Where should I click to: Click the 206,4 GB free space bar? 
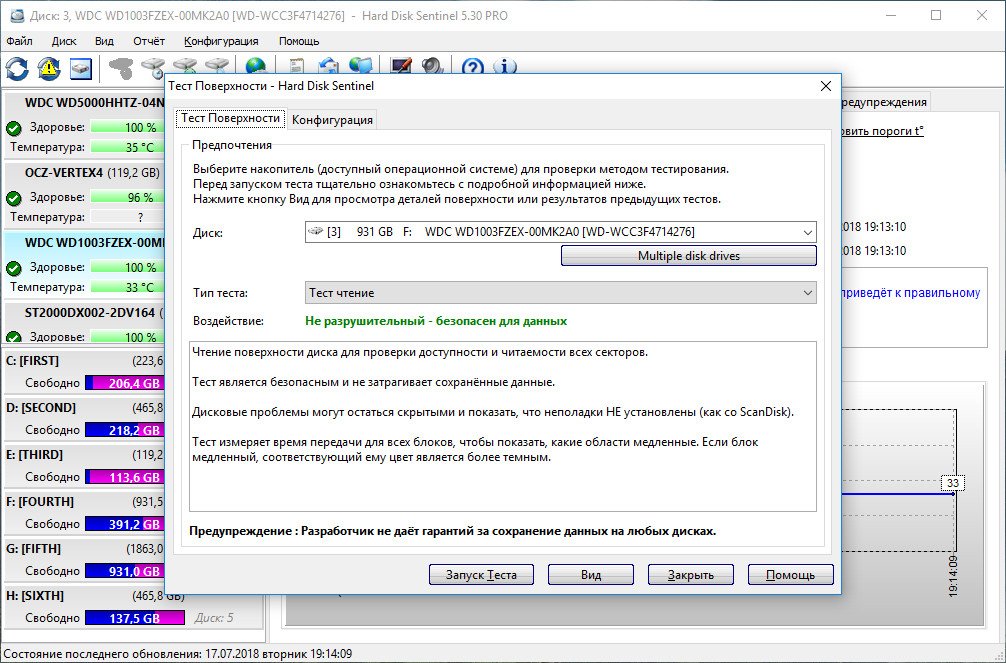coord(124,383)
